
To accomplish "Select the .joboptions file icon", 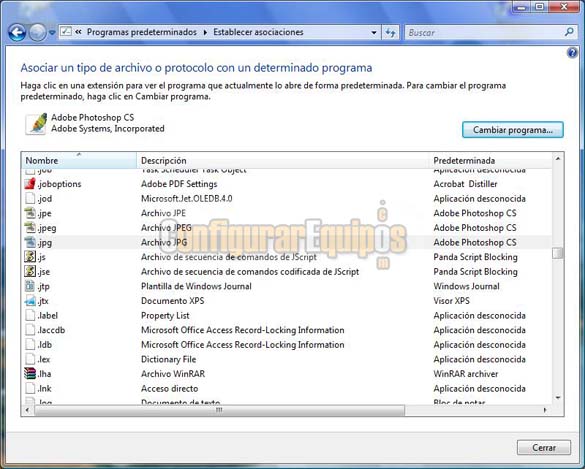I will (x=30, y=184).
